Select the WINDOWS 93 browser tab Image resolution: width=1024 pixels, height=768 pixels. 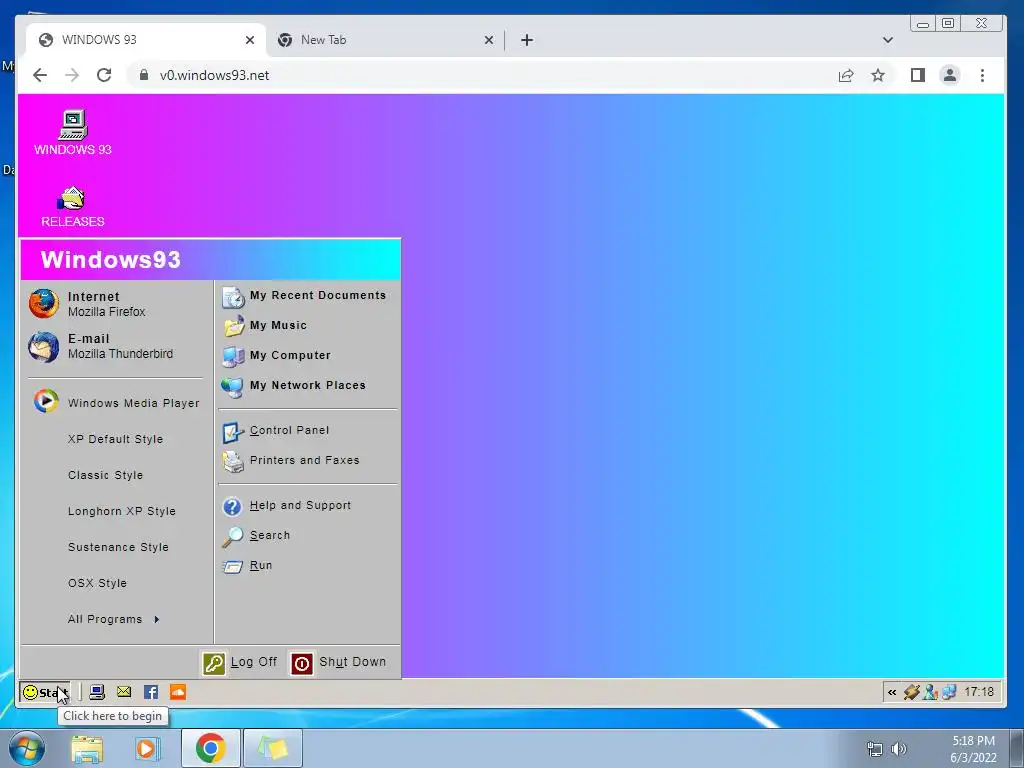click(146, 40)
